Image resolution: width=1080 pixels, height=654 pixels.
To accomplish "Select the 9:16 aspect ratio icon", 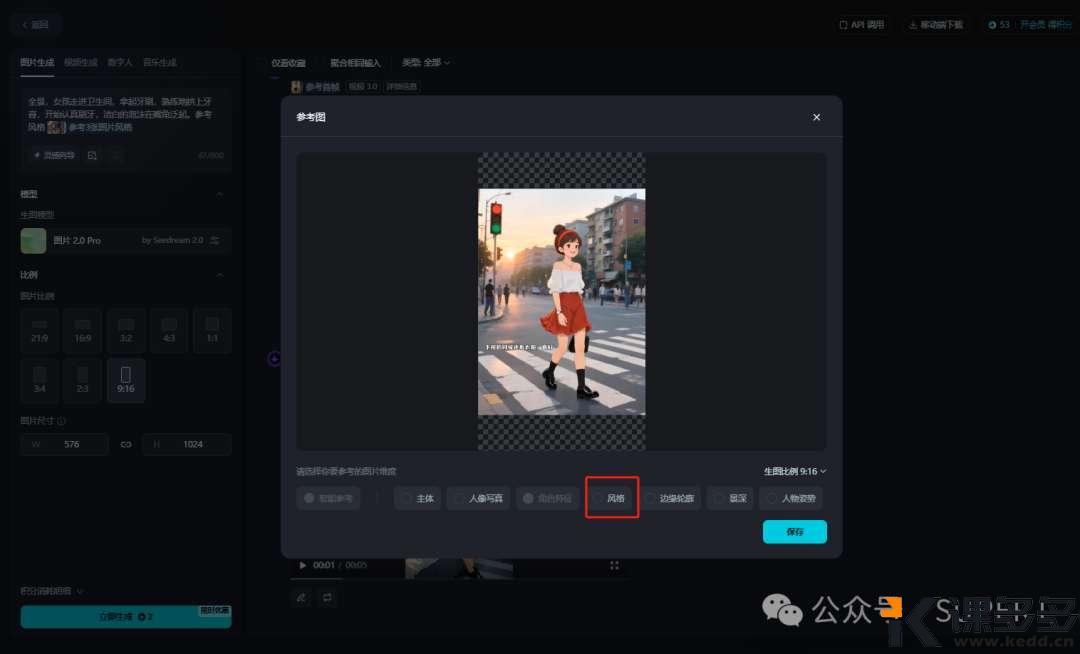I will [125, 380].
